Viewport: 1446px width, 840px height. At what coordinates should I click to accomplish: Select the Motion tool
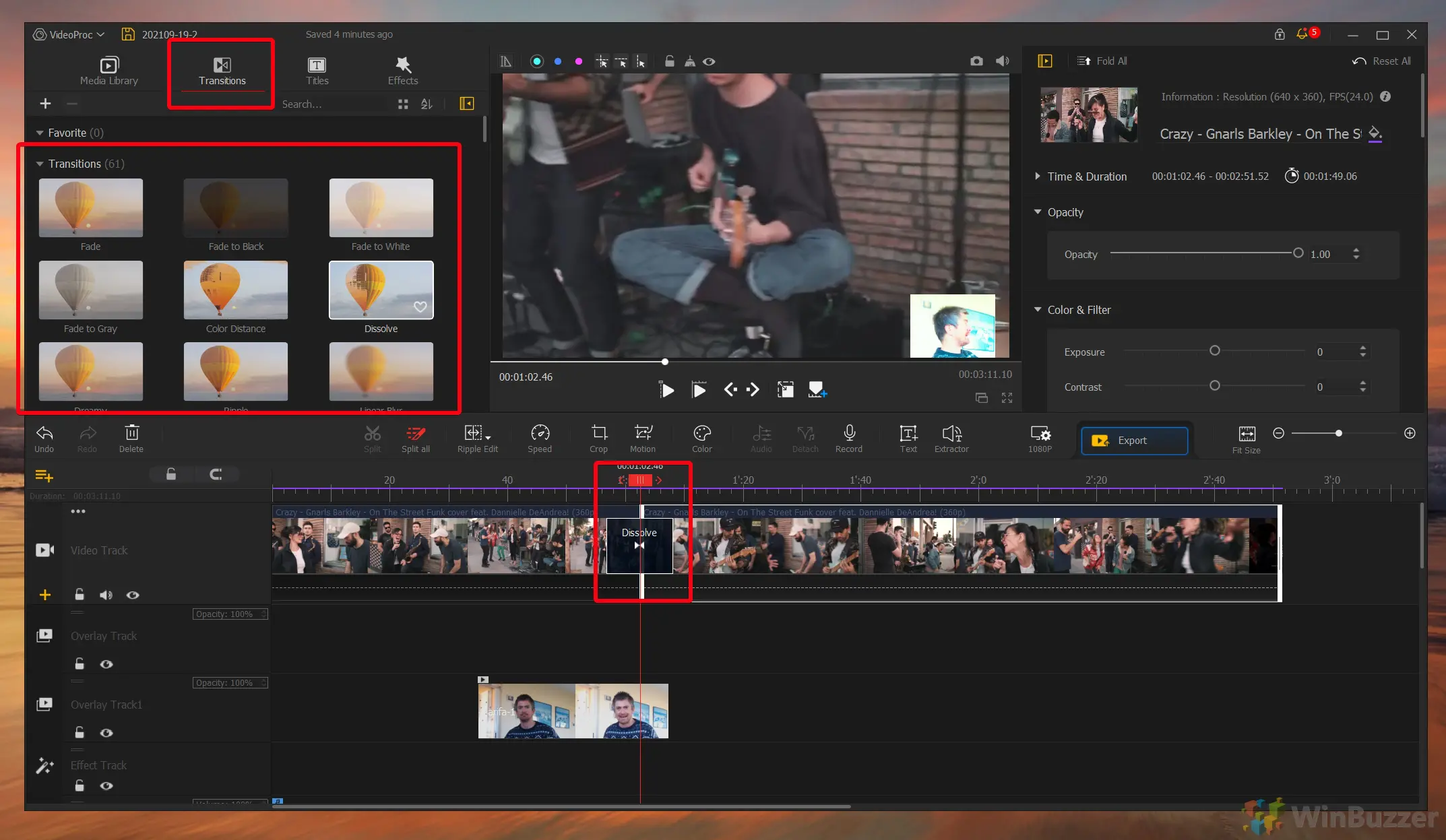[643, 438]
